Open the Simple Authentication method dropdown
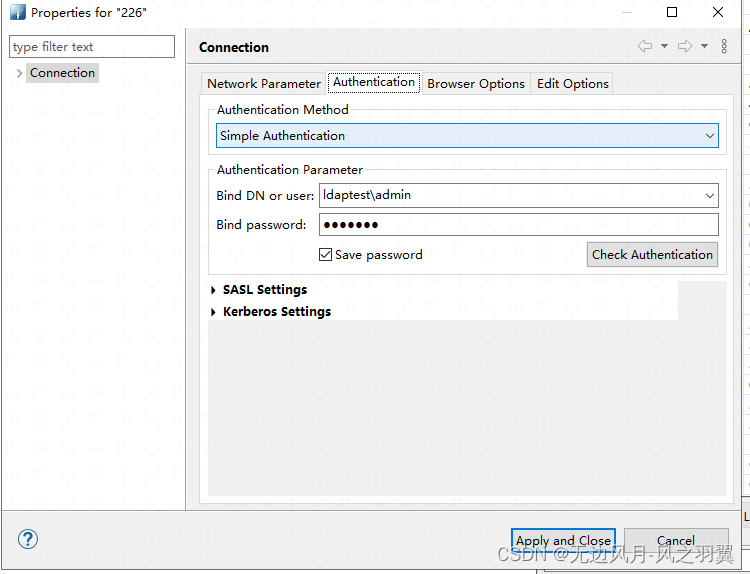 pos(467,136)
